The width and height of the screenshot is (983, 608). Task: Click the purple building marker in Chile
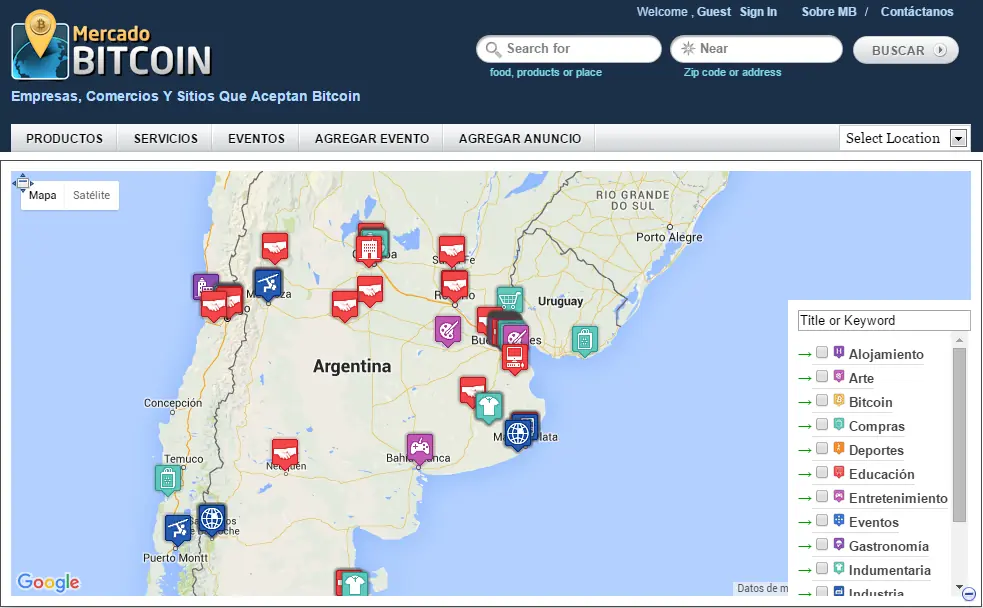pyautogui.click(x=203, y=286)
